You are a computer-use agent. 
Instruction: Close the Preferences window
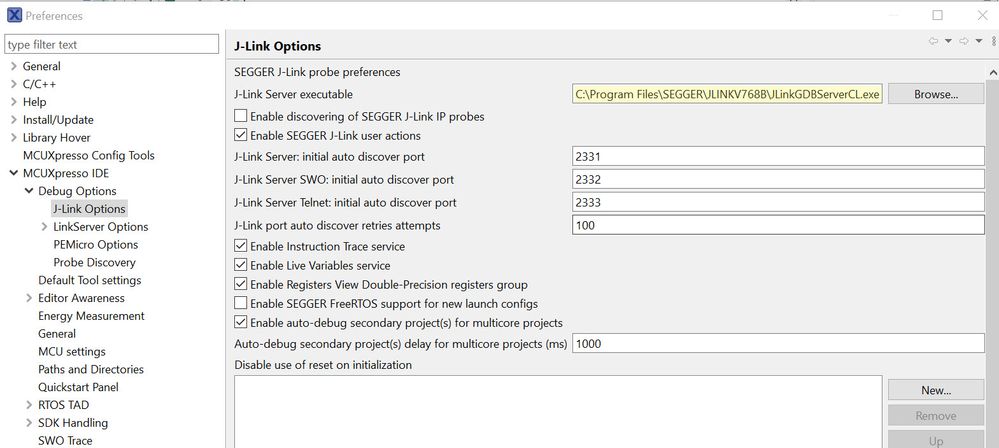point(979,15)
